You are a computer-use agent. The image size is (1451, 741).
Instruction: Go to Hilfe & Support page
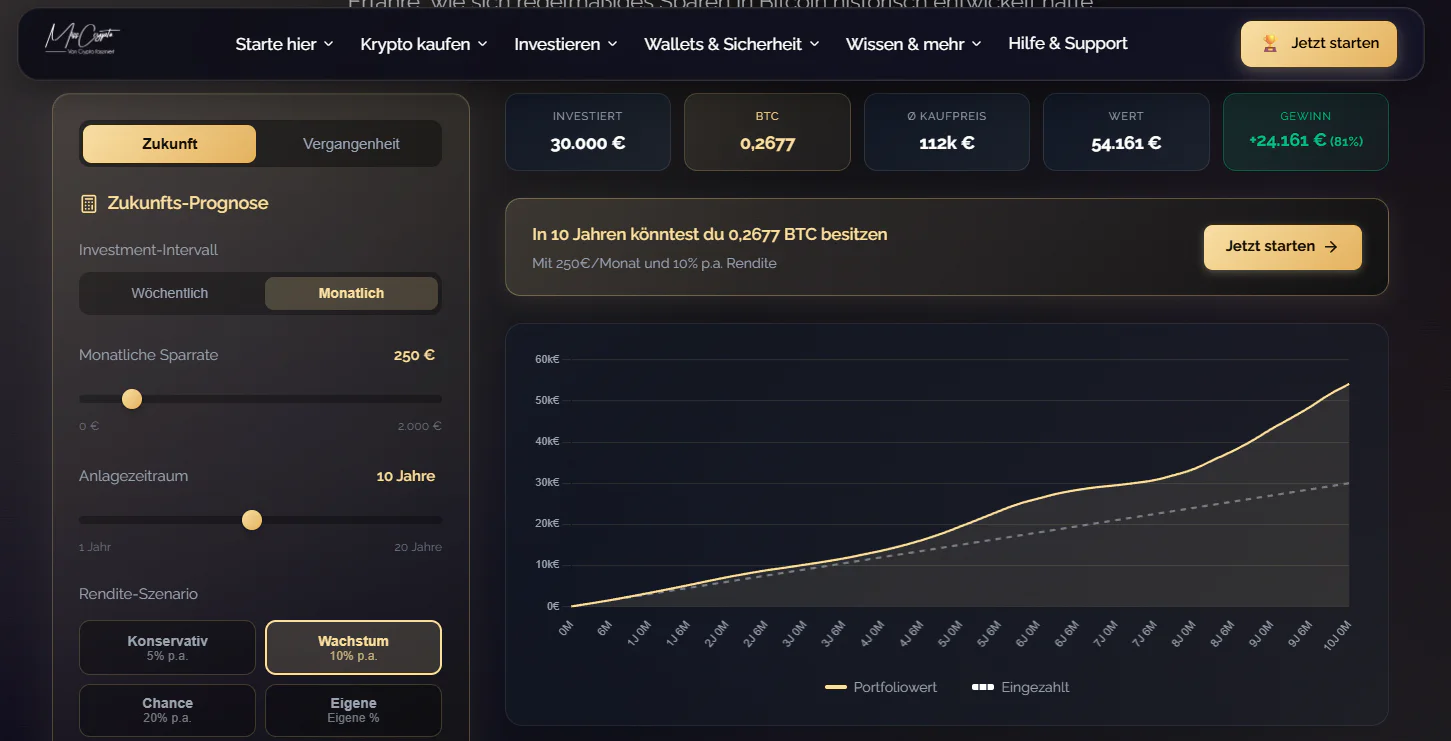coord(1067,44)
